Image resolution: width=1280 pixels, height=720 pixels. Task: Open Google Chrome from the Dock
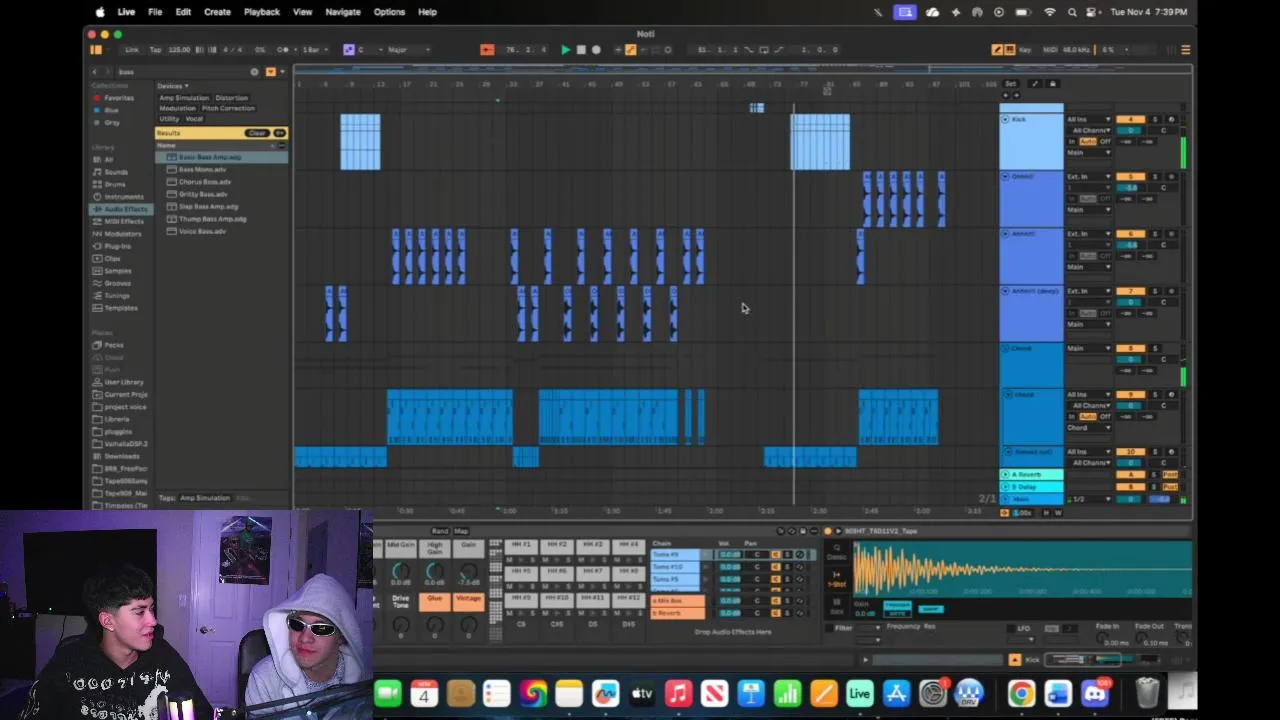tap(1021, 693)
